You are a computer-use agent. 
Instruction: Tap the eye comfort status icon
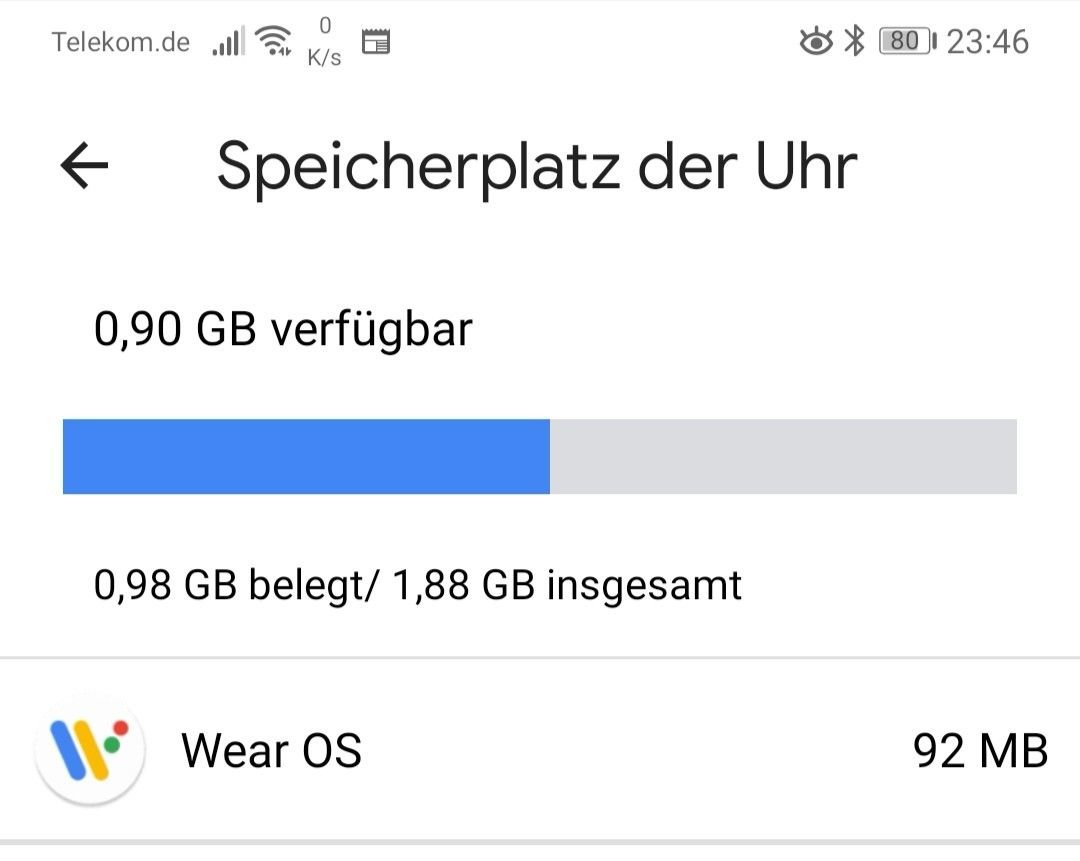coord(816,41)
